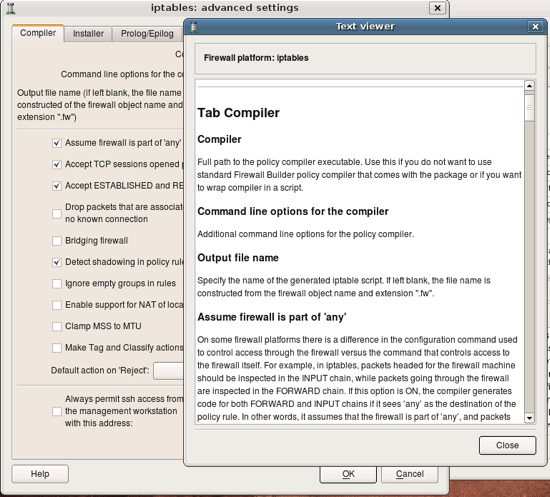The width and height of the screenshot is (550, 497).
Task: Click the 'Output file name' heading in help text
Action: coord(238,258)
